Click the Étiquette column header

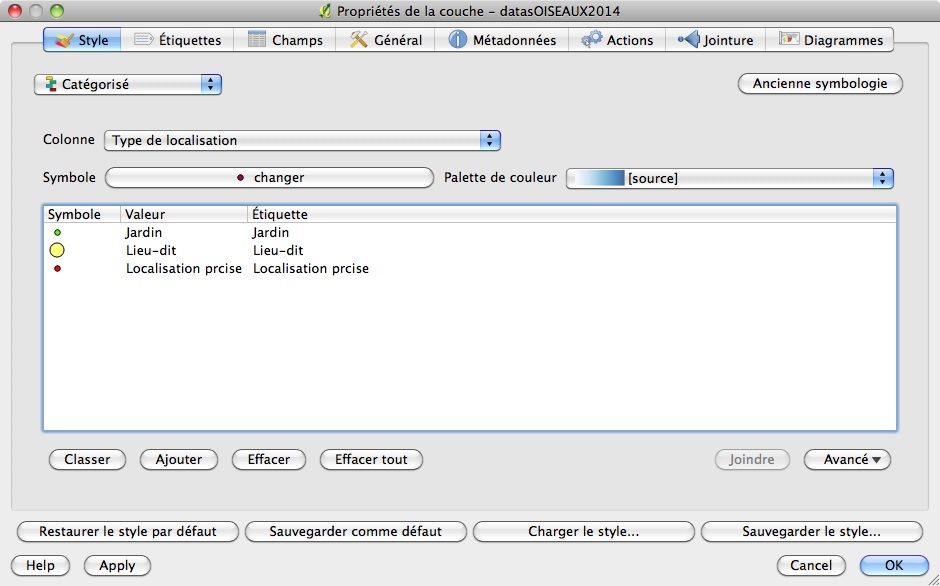tap(572, 214)
